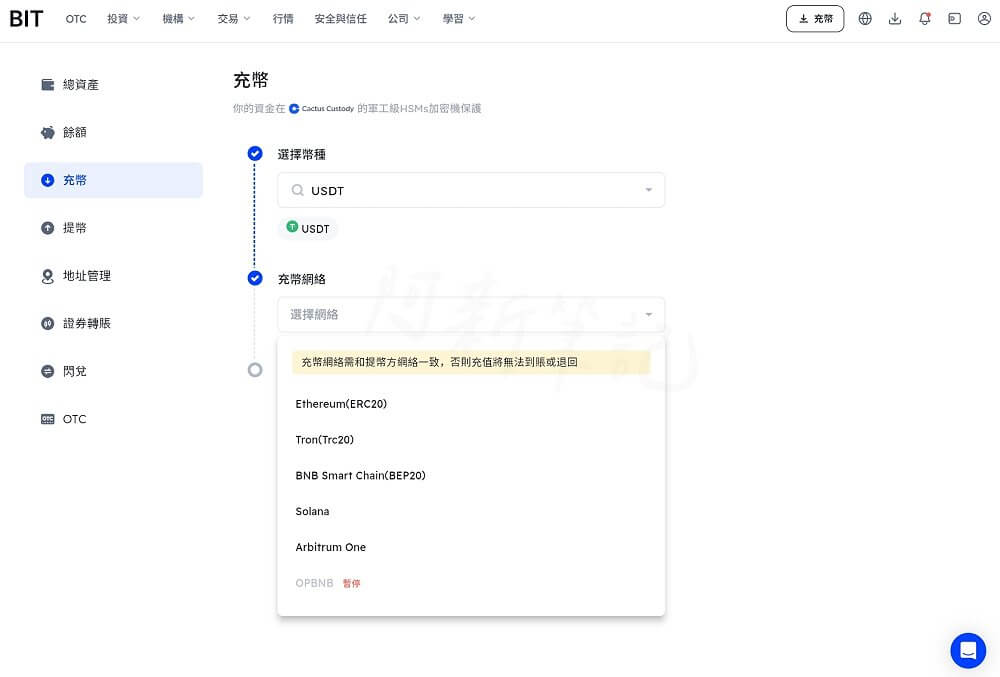Expand the 交易 menu
The image size is (1000, 677).
click(234, 18)
